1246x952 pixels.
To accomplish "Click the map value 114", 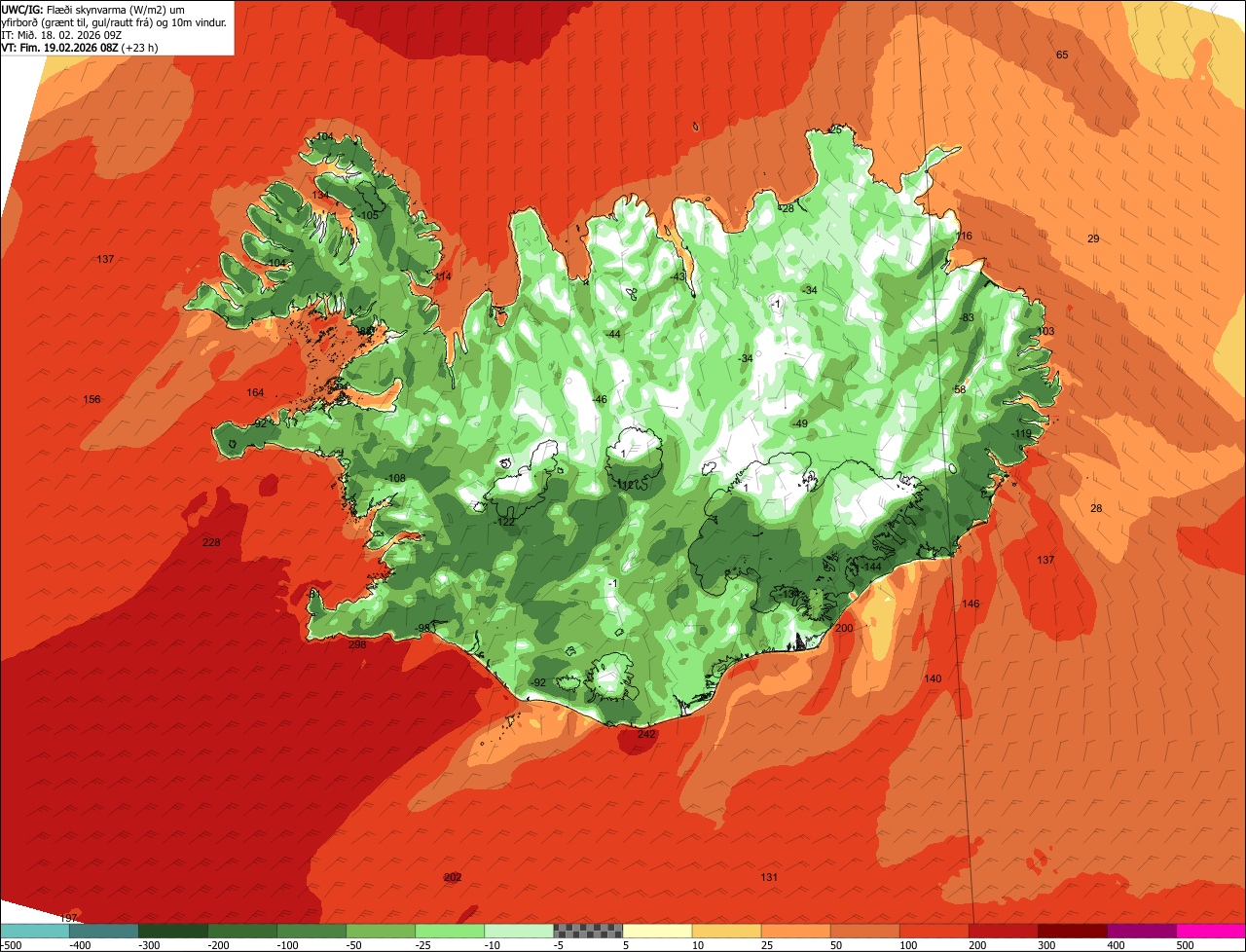I will click(x=443, y=276).
